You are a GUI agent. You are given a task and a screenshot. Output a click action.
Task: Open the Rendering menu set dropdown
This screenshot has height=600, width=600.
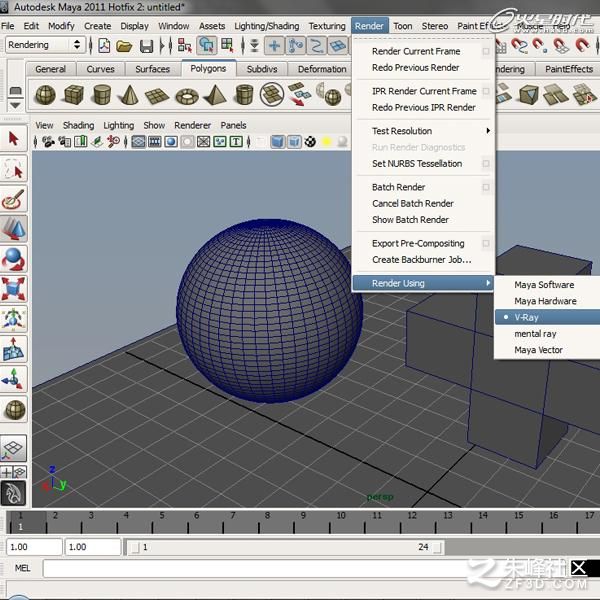point(45,45)
